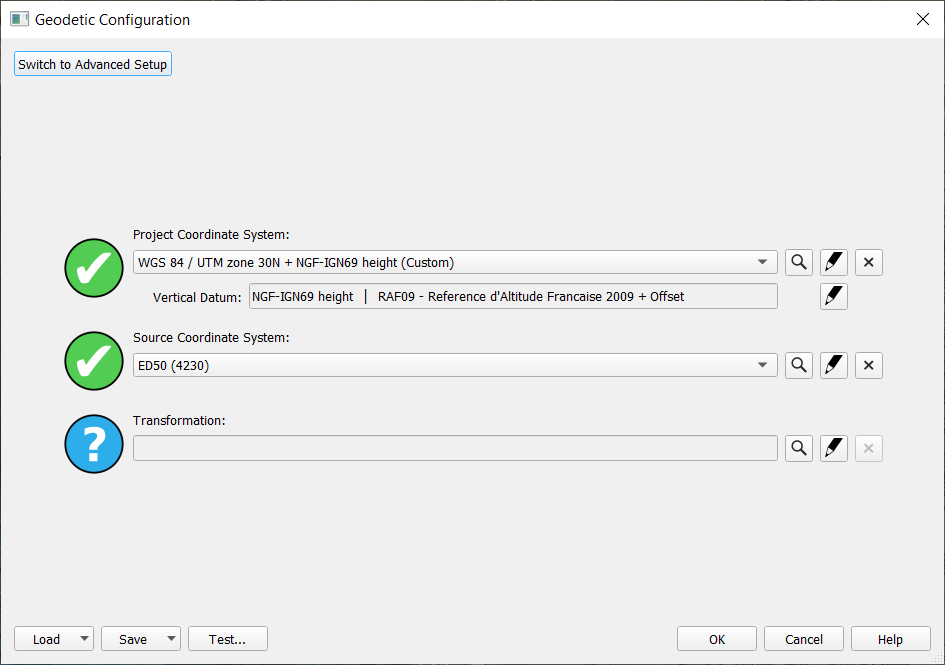
Task: Switch to Advanced Setup
Action: pos(93,64)
